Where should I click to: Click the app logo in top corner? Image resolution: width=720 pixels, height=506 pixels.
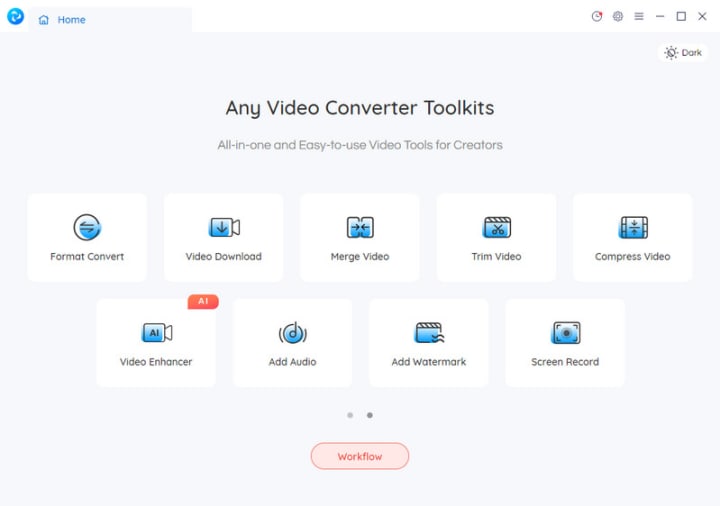point(15,17)
